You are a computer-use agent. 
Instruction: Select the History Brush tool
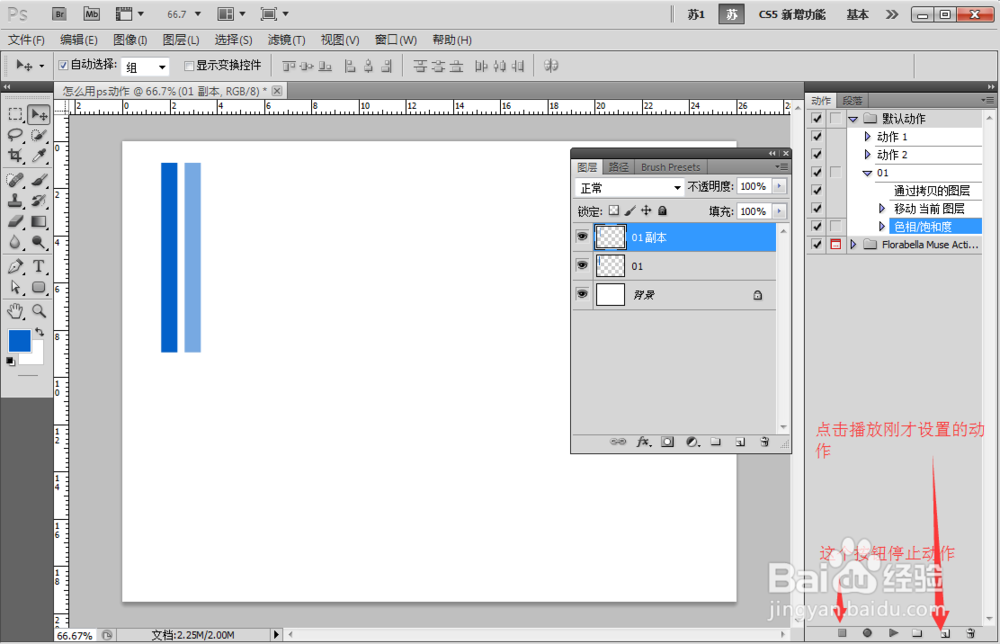39,200
